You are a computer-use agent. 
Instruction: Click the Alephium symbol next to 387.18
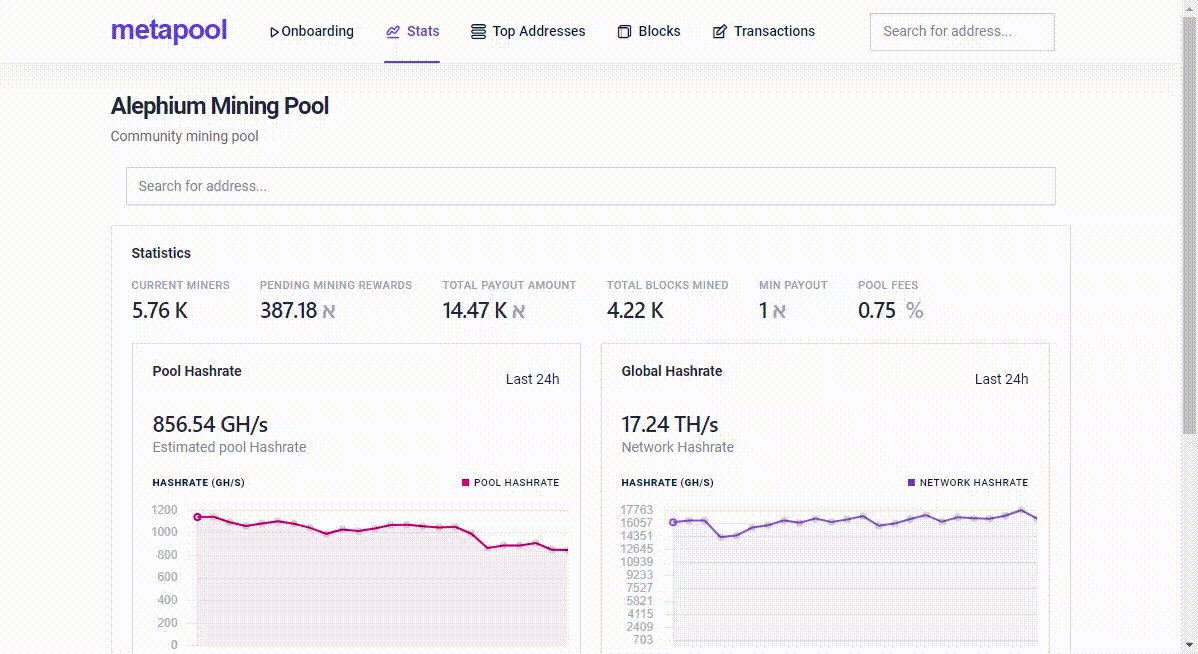[329, 311]
